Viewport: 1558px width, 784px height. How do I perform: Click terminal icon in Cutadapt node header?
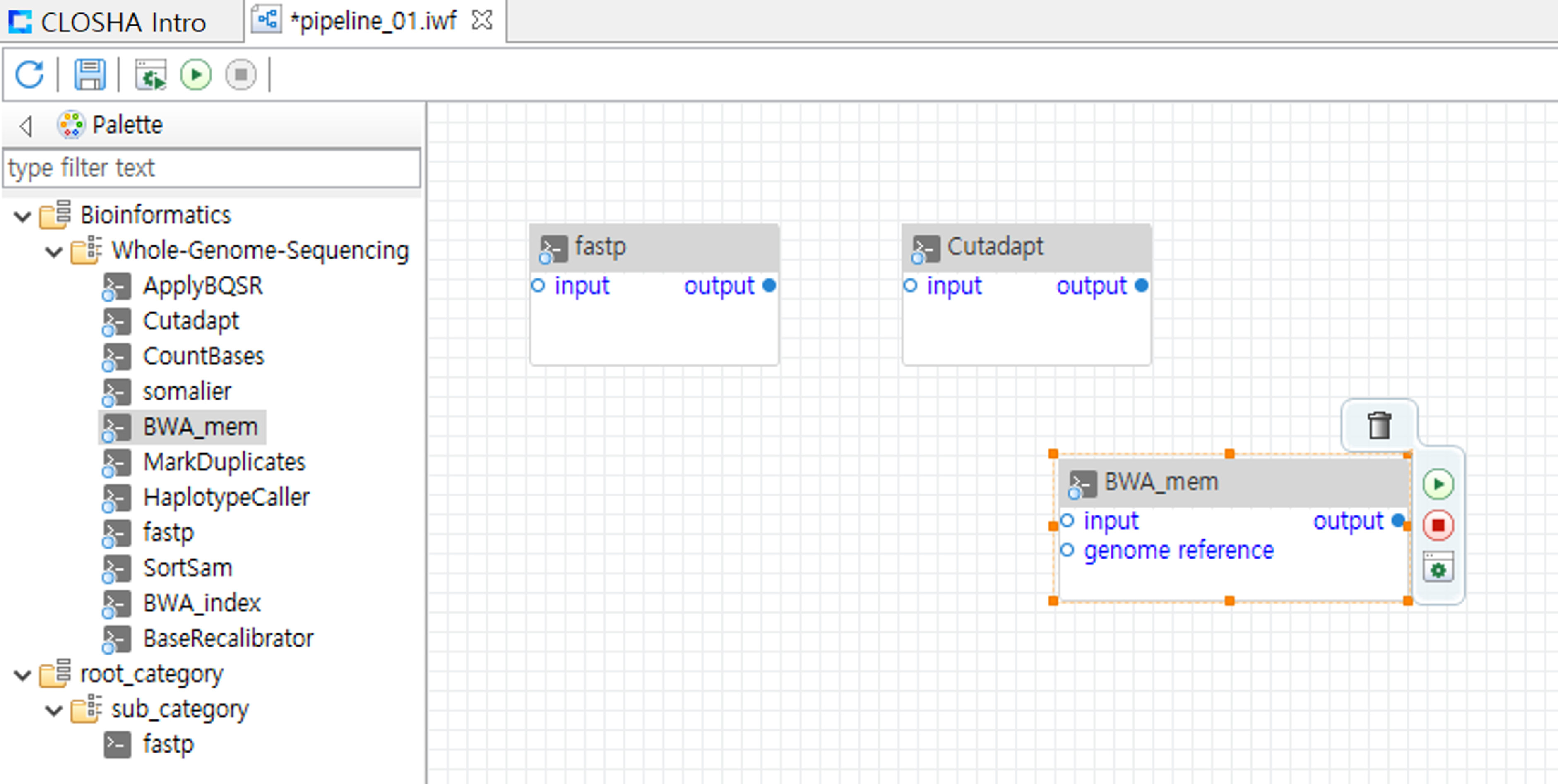[x=926, y=249]
